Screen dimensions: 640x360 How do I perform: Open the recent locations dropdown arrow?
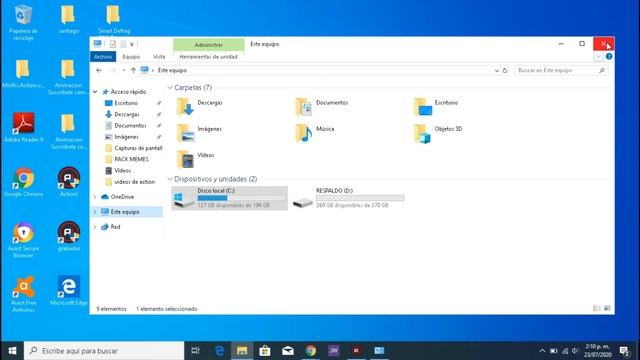click(x=124, y=70)
